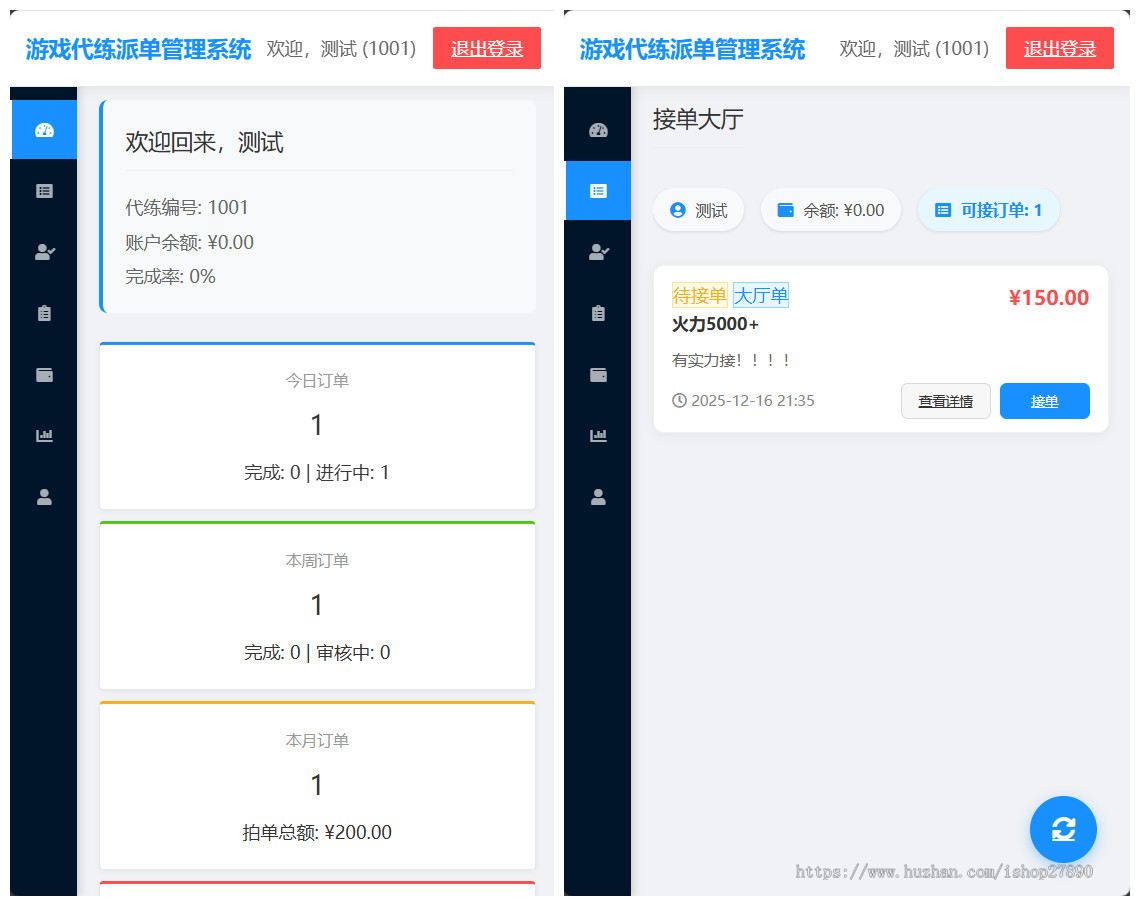
Task: Click the 测试 user chip
Action: pos(698,210)
